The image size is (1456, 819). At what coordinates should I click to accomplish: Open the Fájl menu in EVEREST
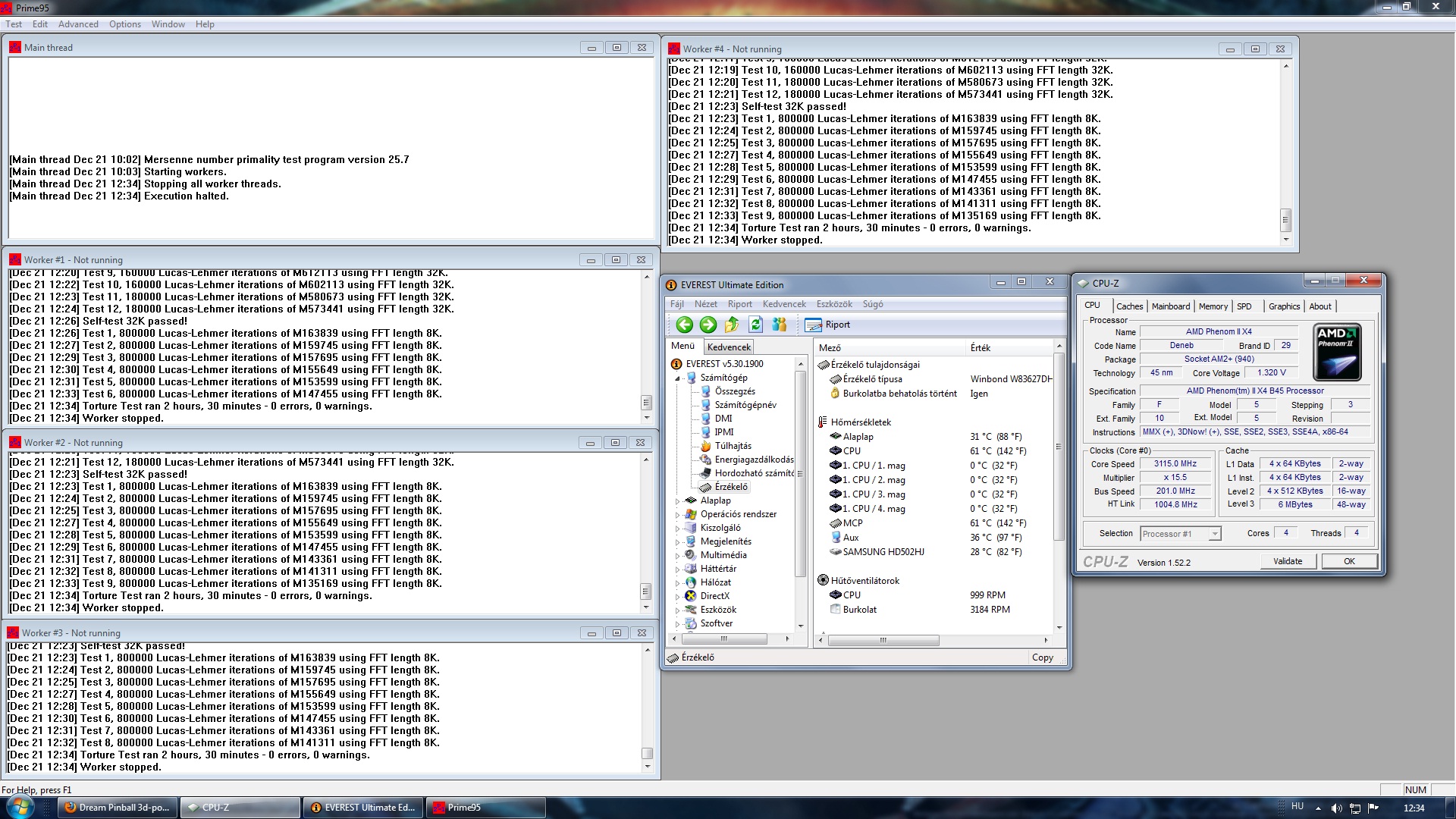(677, 304)
